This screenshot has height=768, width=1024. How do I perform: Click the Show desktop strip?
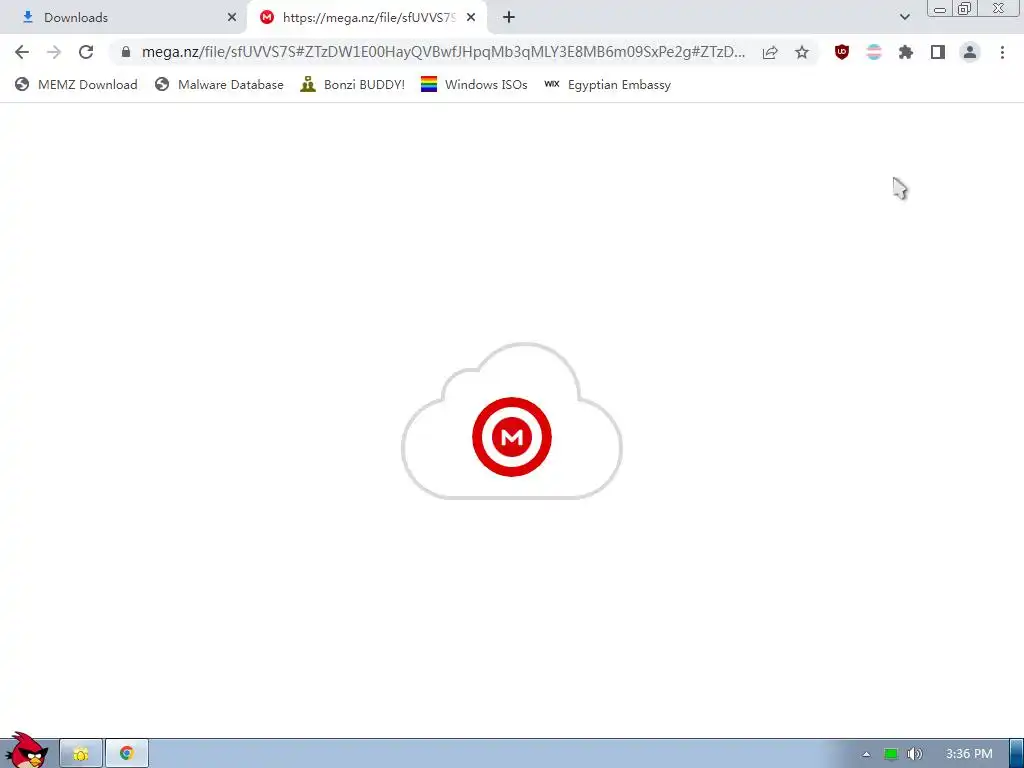(1017, 754)
